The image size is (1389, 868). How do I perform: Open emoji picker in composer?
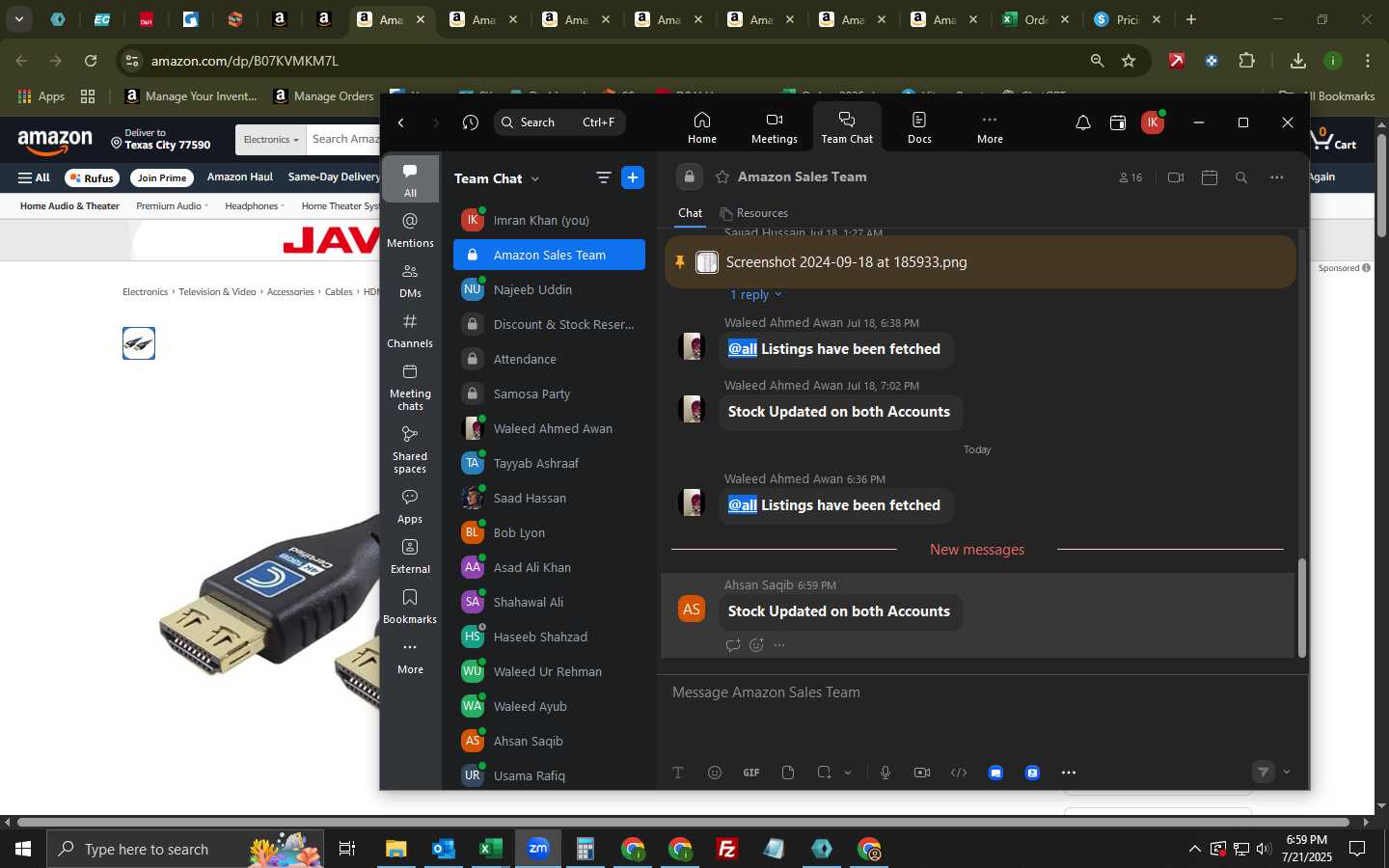coord(715,773)
